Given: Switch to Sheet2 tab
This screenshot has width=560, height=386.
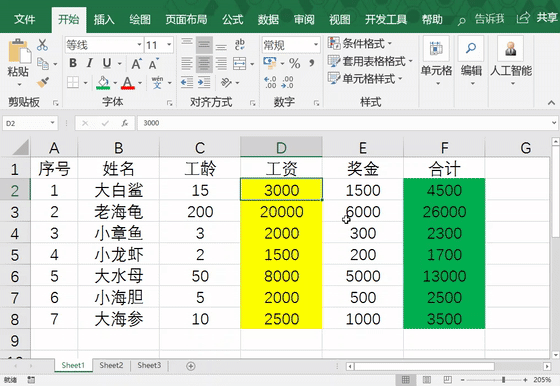Looking at the screenshot, I should 111,365.
